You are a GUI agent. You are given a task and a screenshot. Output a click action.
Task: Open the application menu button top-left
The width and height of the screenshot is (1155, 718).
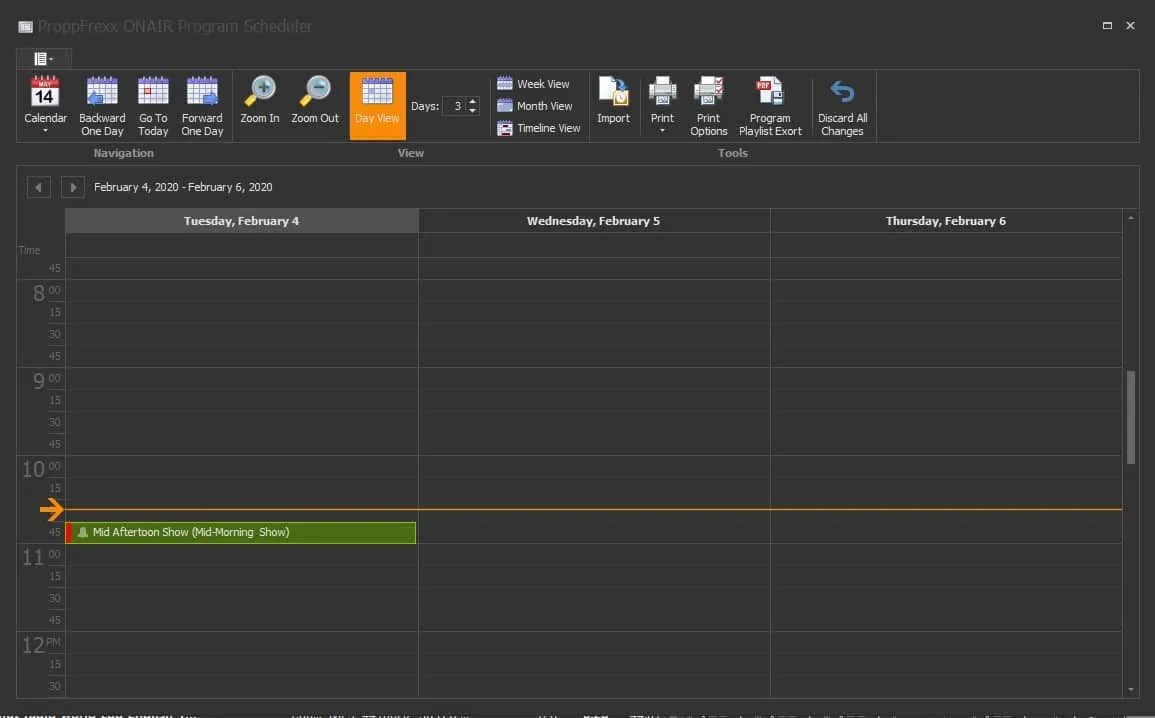[42, 57]
